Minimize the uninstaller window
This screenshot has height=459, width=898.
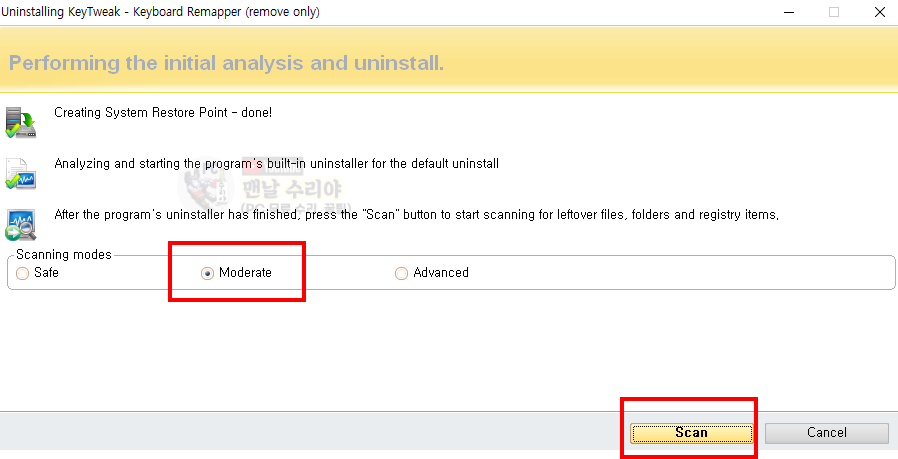coord(789,12)
